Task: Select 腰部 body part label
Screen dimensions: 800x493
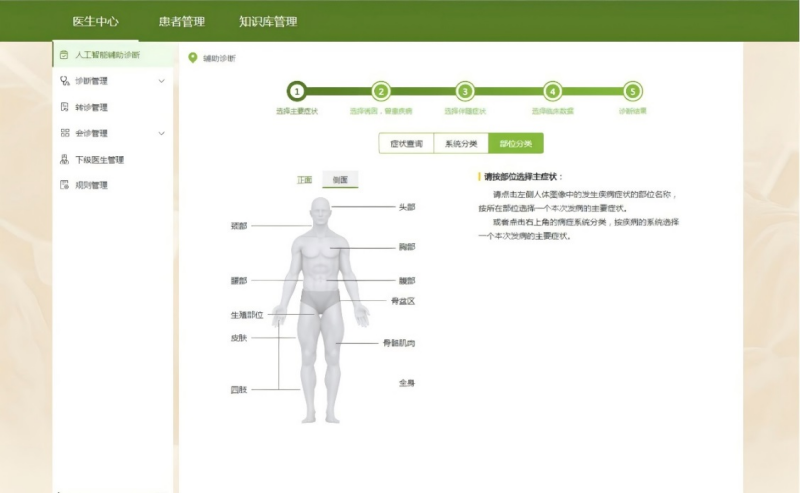Action: [239, 281]
